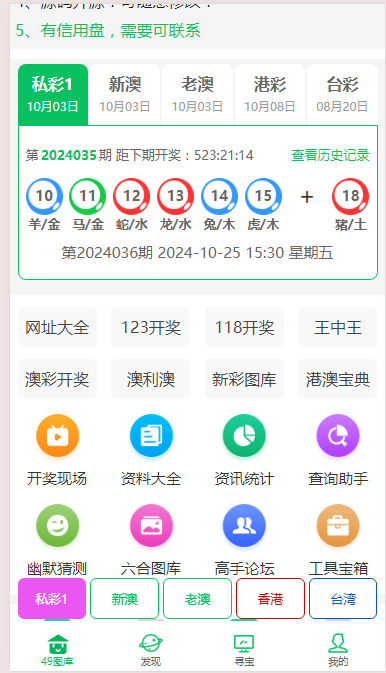Image resolution: width=386 pixels, height=673 pixels.
Task: Click red lottery ball number 12
Action: click(132, 196)
